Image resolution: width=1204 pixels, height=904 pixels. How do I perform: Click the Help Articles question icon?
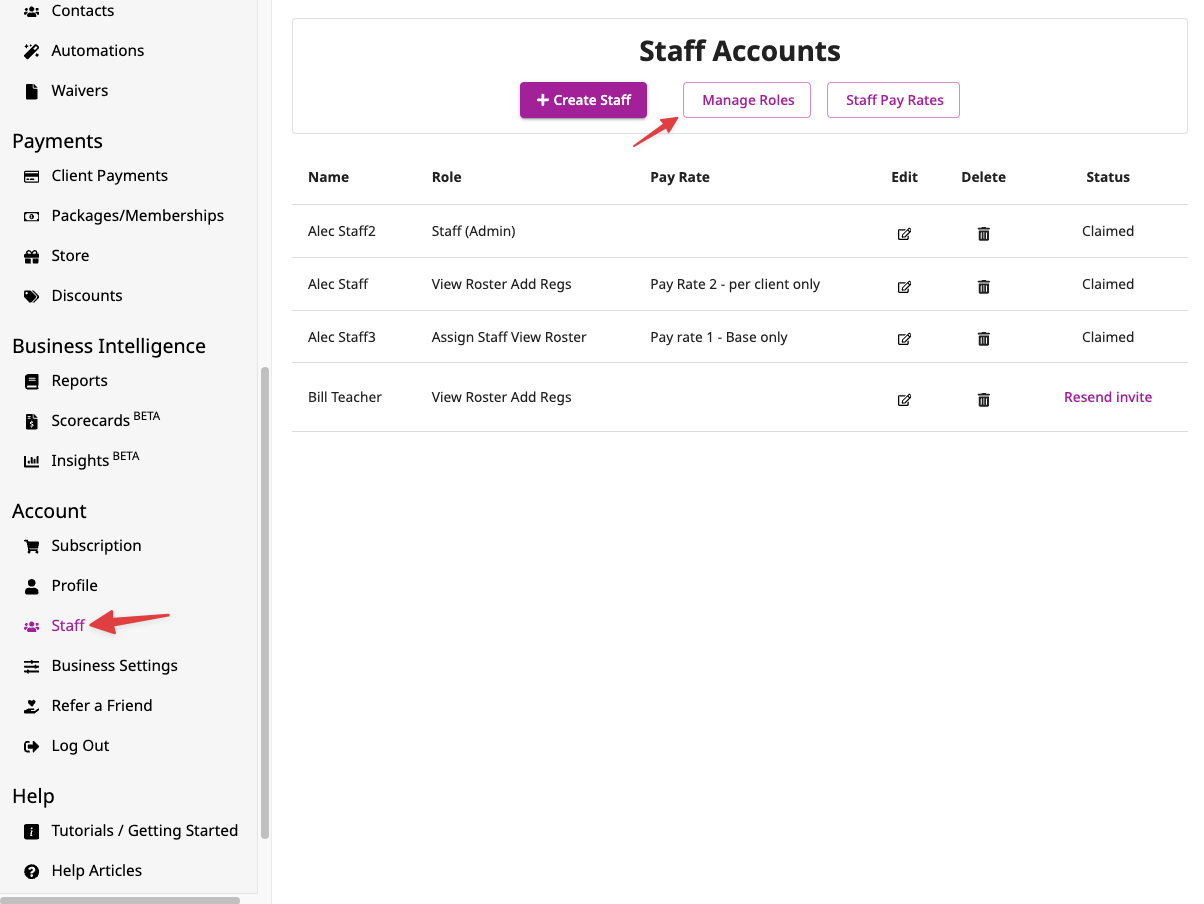point(32,871)
